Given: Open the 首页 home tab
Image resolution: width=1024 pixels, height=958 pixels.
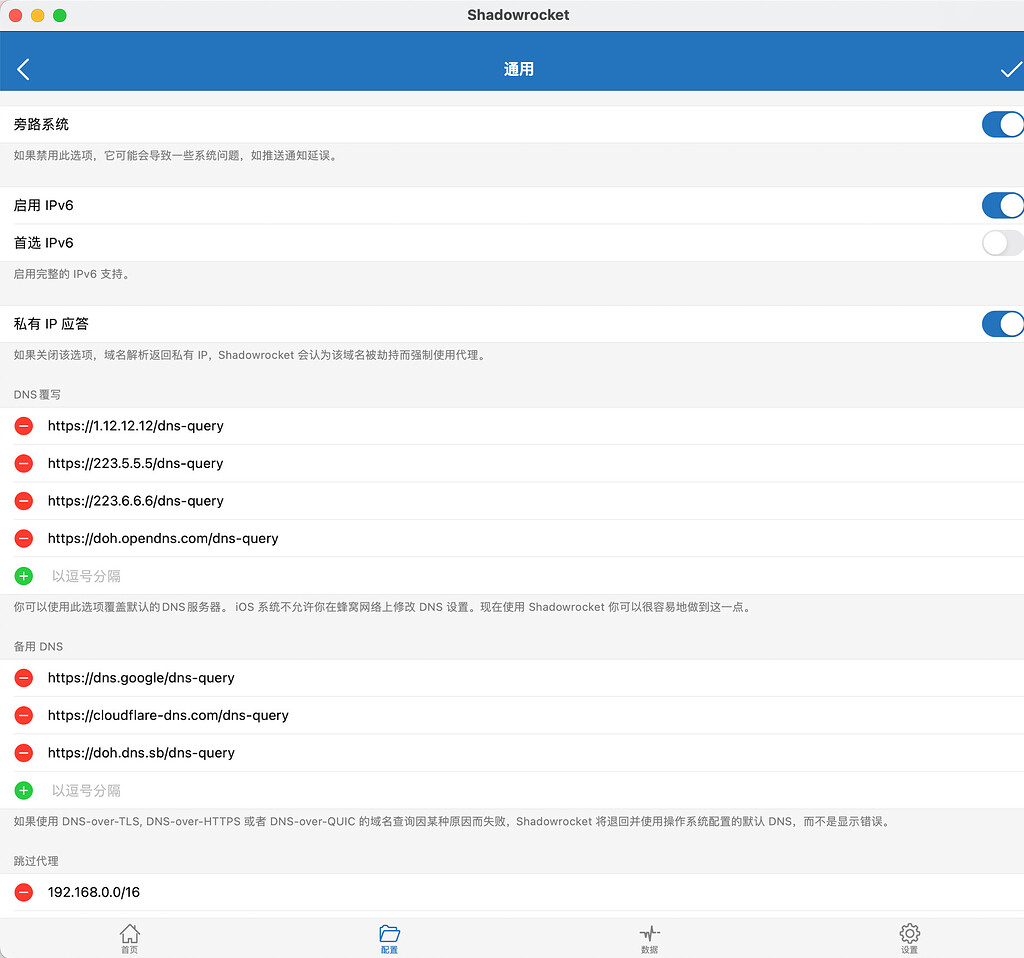Looking at the screenshot, I should pyautogui.click(x=129, y=938).
